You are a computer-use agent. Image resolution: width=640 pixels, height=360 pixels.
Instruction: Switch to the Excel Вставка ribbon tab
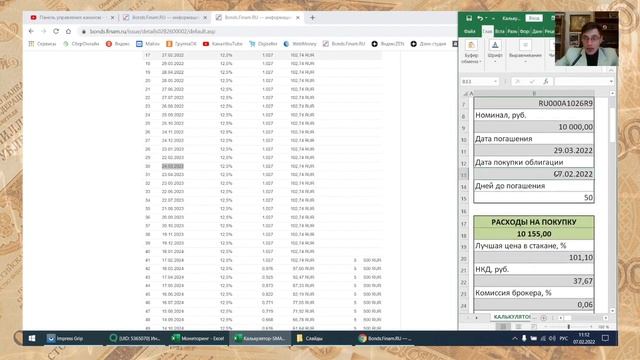point(500,31)
